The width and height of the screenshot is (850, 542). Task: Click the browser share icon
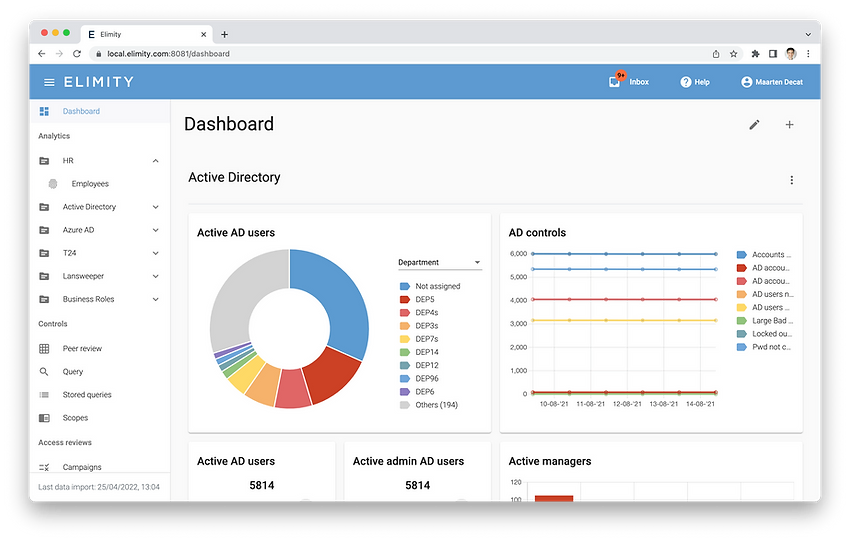(x=716, y=54)
